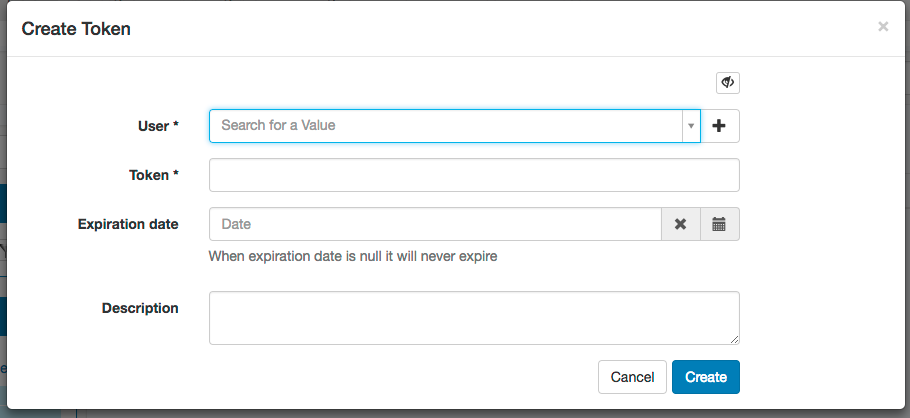This screenshot has height=418, width=910.
Task: Click inside the Description text area
Action: tap(473, 318)
